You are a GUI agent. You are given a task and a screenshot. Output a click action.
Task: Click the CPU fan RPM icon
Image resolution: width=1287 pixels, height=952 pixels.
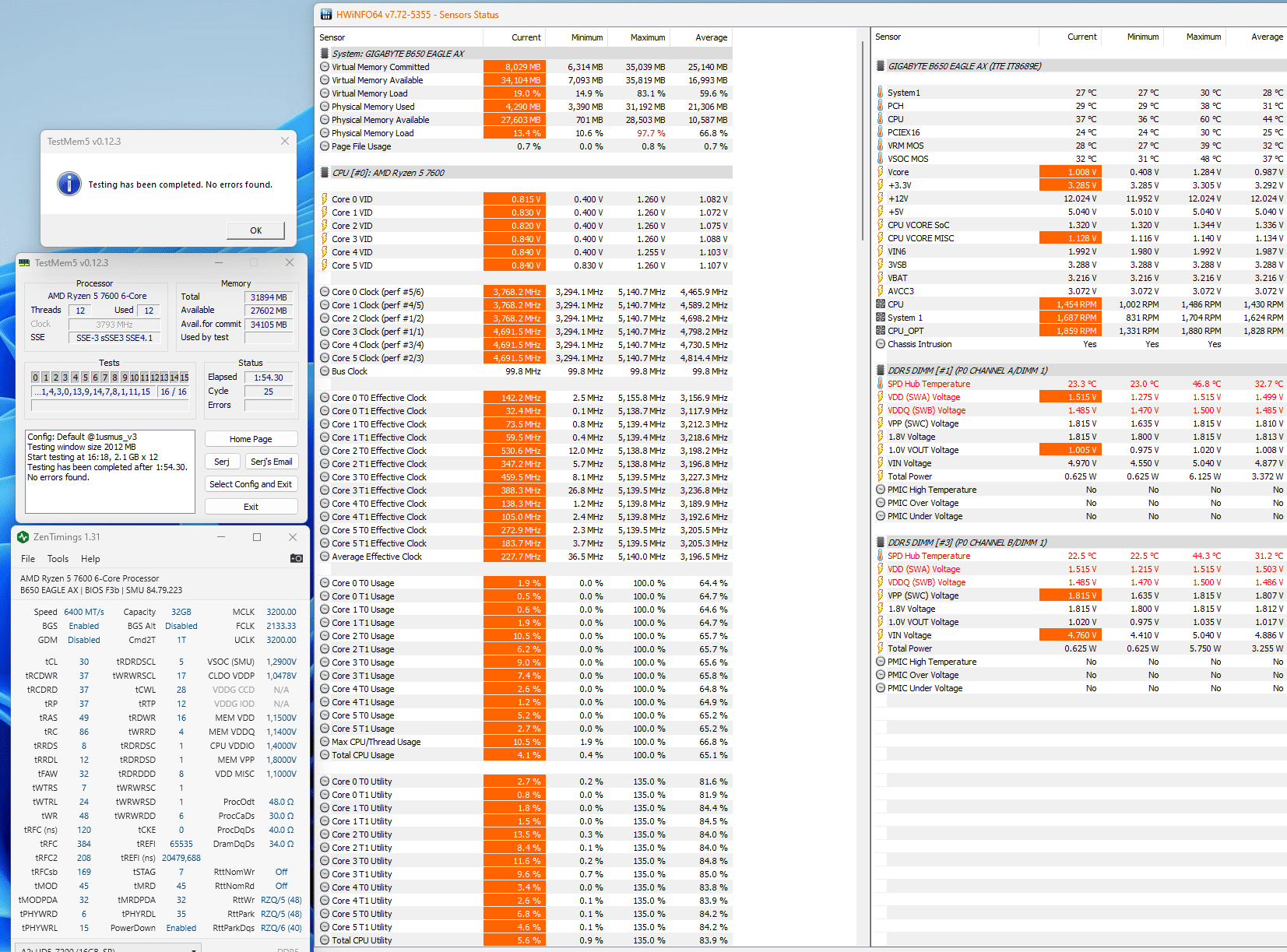(881, 304)
